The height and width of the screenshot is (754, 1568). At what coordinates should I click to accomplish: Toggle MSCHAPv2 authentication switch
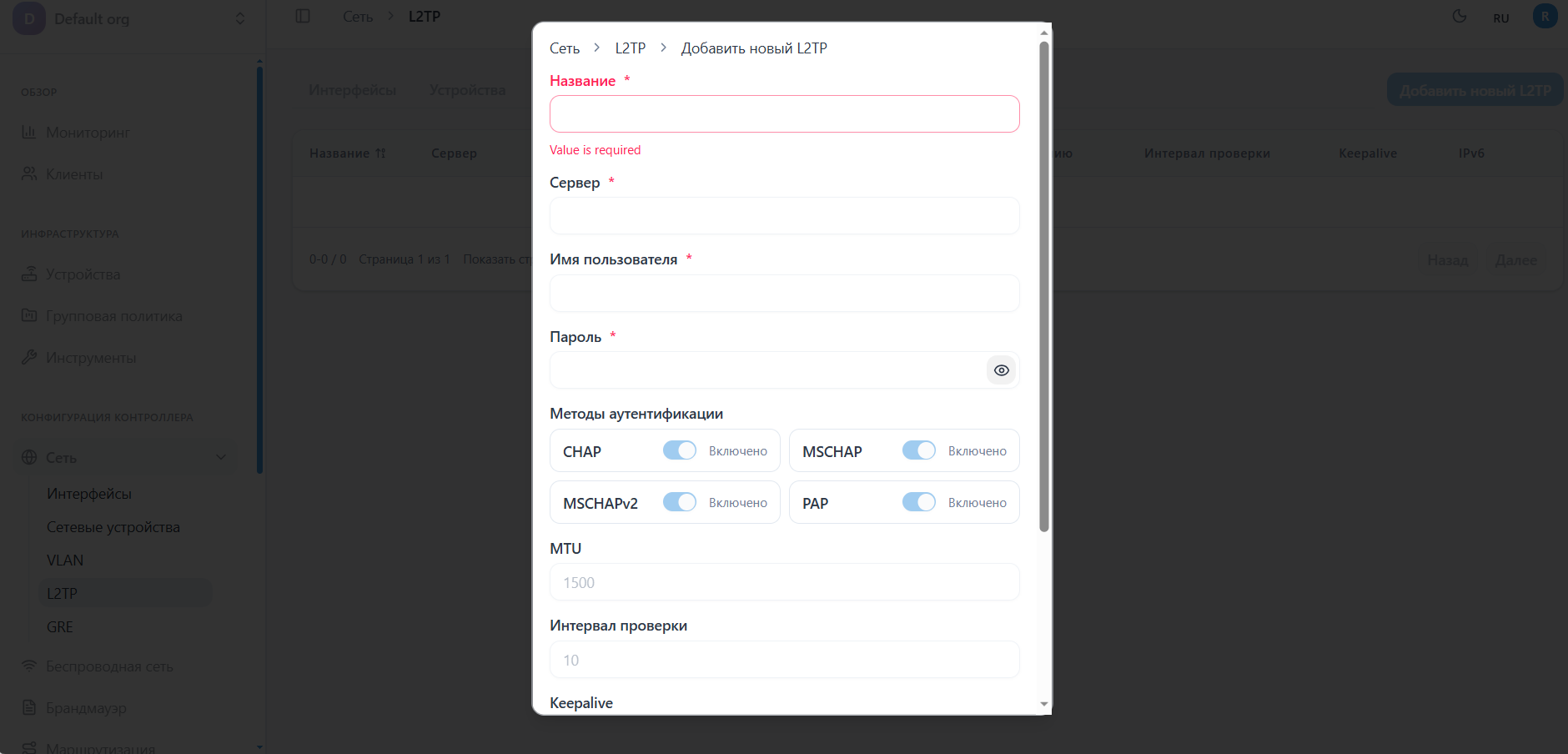[x=680, y=502]
